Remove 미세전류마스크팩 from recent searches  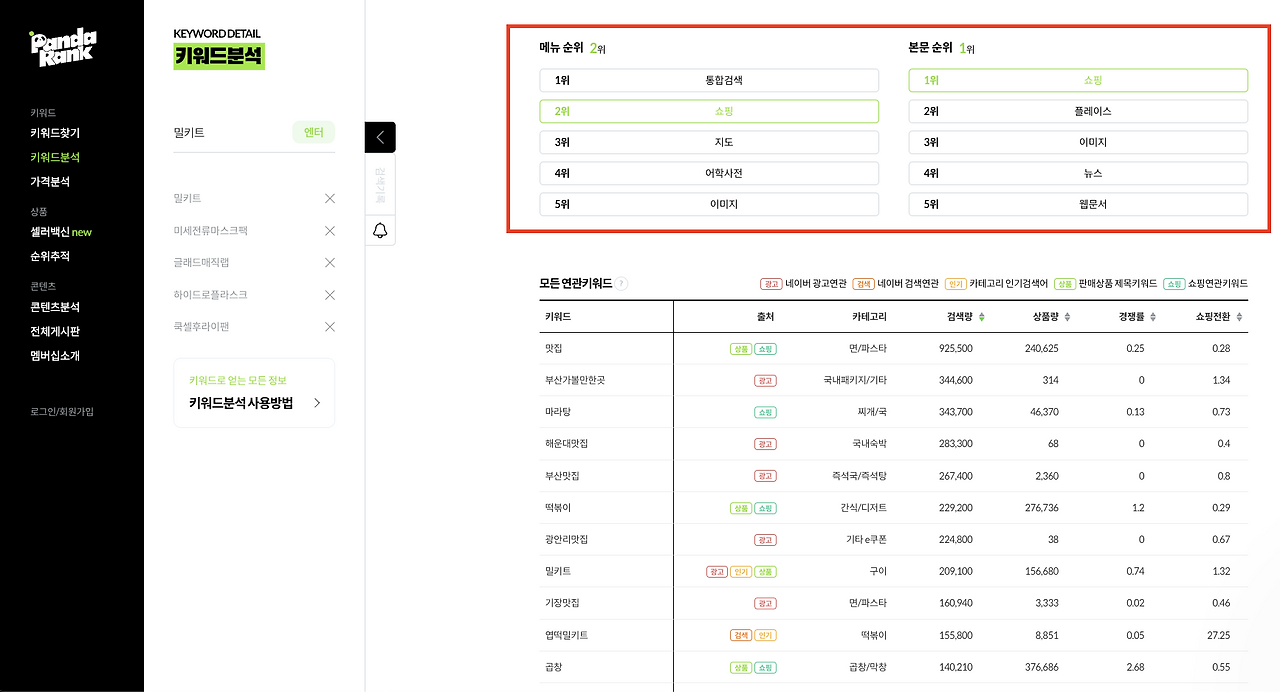[329, 230]
